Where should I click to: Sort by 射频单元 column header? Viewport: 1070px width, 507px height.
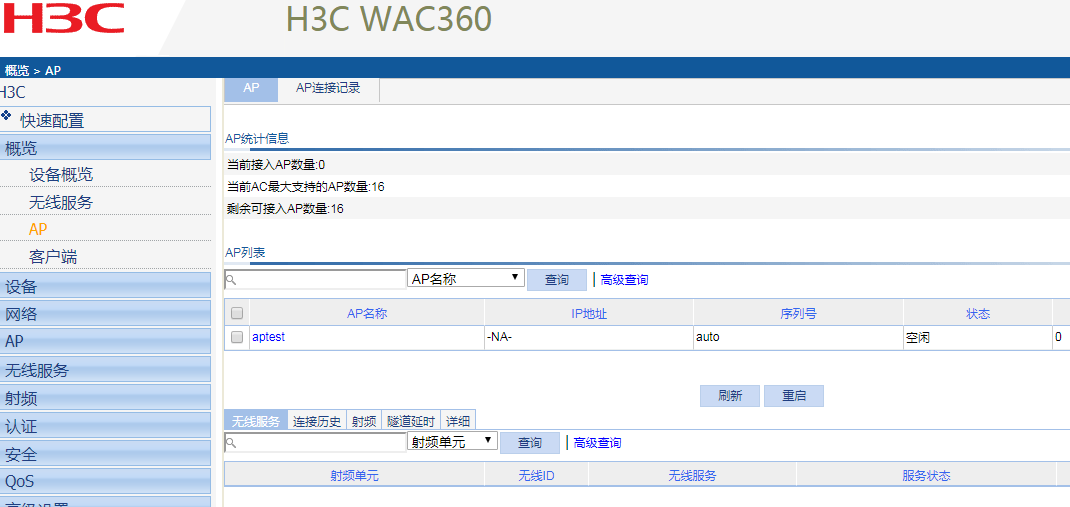pyautogui.click(x=354, y=476)
